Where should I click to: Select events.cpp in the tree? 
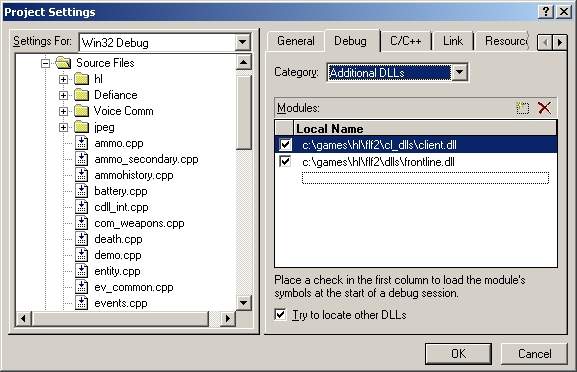[121, 304]
